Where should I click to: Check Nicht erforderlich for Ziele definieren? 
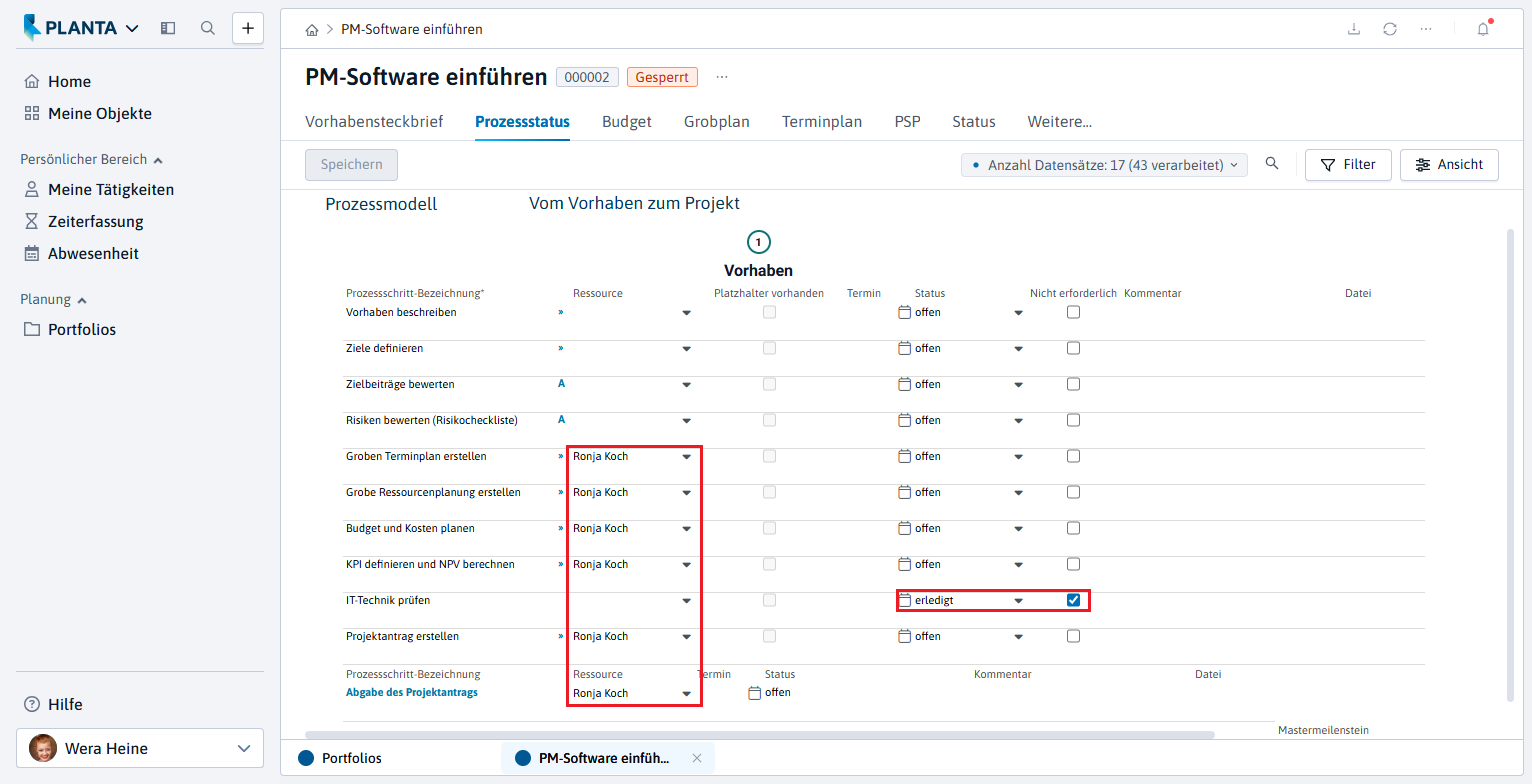1073,348
